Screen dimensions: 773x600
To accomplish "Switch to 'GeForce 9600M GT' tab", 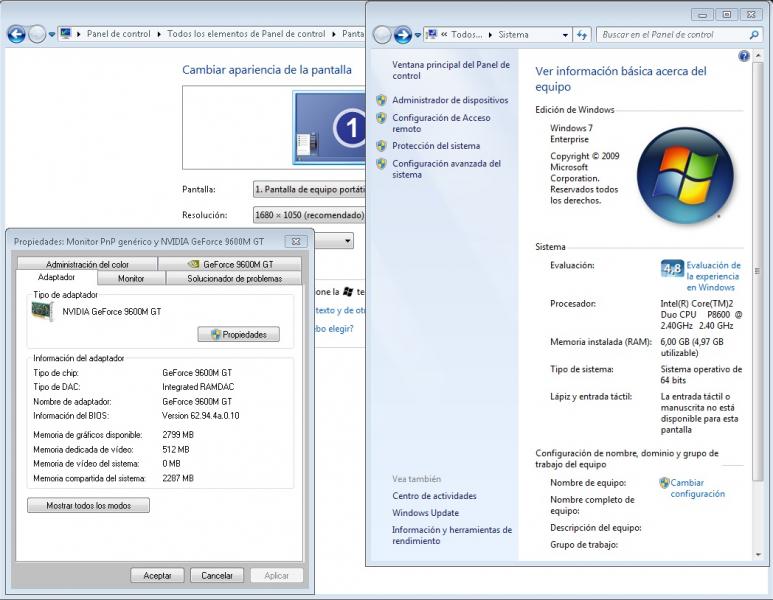I will 230,264.
